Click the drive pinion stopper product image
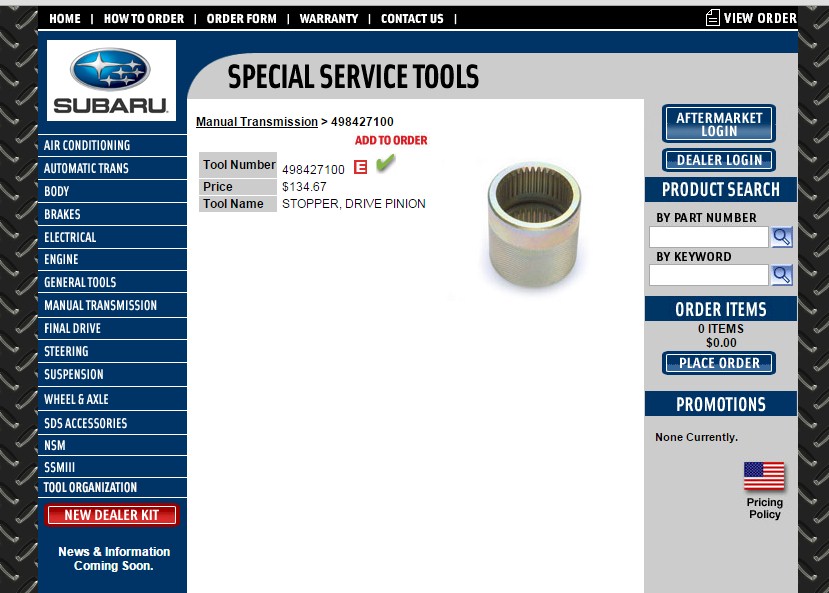Viewport: 829px width, 593px height. (534, 224)
